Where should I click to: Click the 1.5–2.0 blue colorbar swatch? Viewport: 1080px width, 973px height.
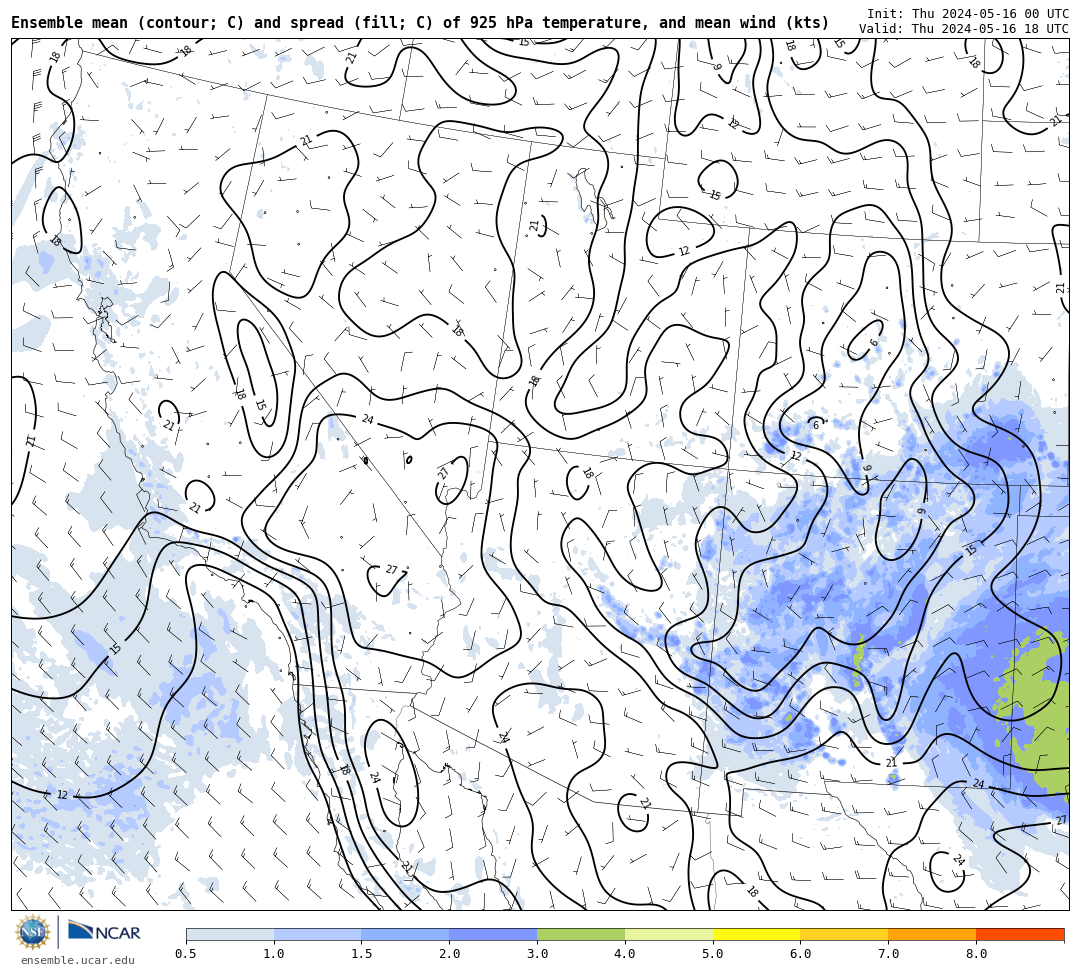406,934
